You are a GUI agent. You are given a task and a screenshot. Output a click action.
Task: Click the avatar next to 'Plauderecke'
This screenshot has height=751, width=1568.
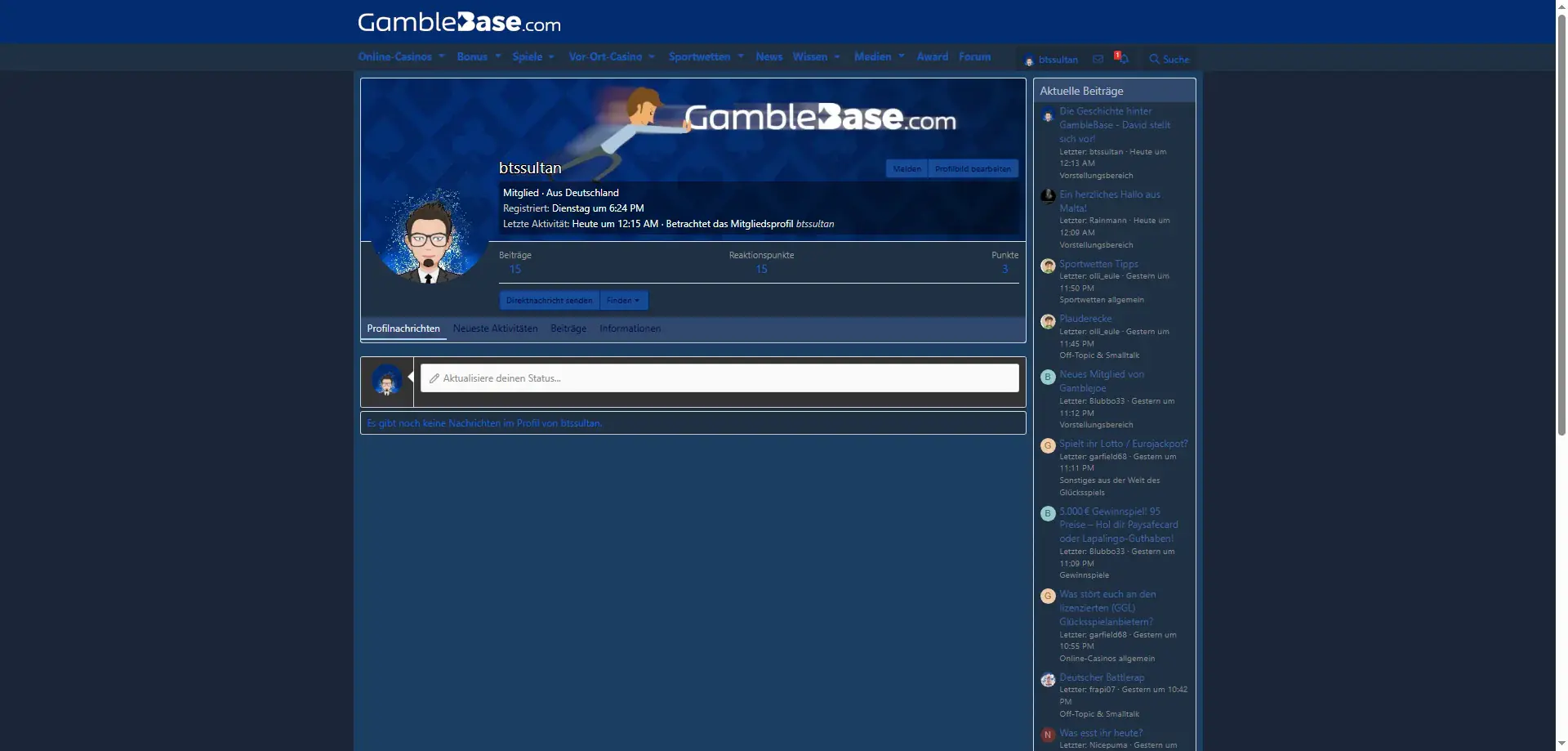click(1048, 321)
